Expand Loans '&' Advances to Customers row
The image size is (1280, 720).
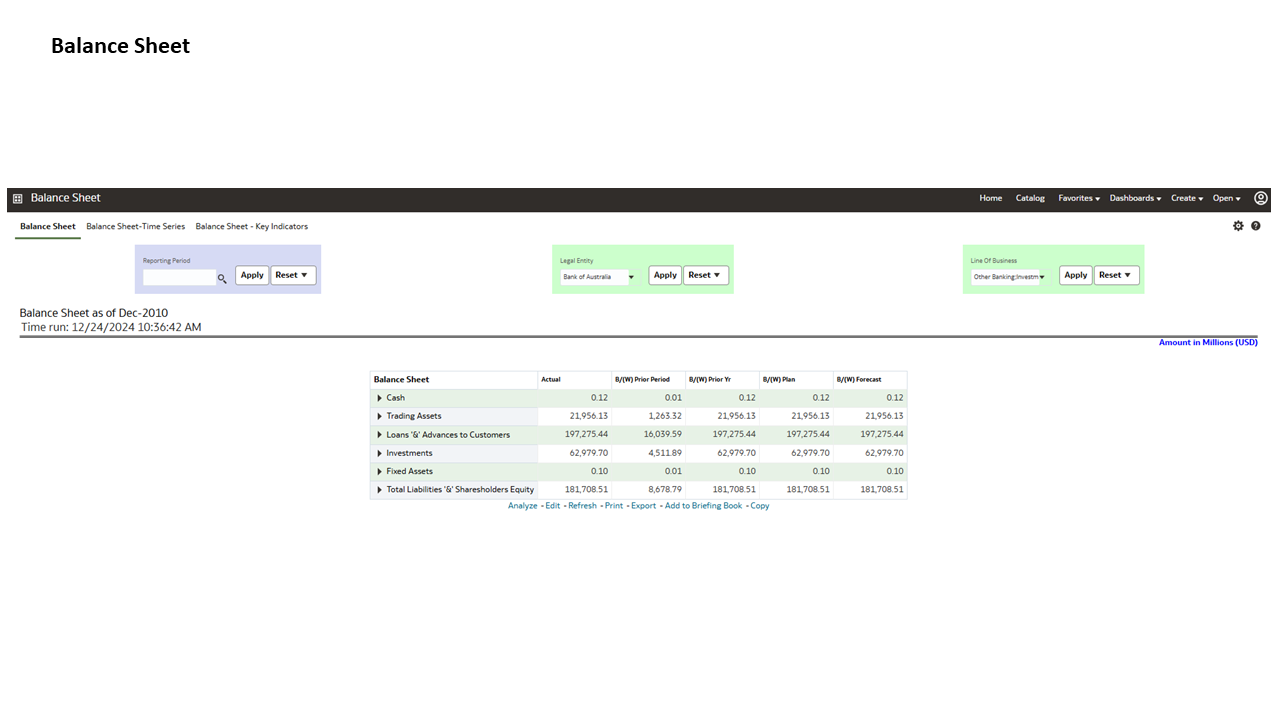[x=380, y=435]
